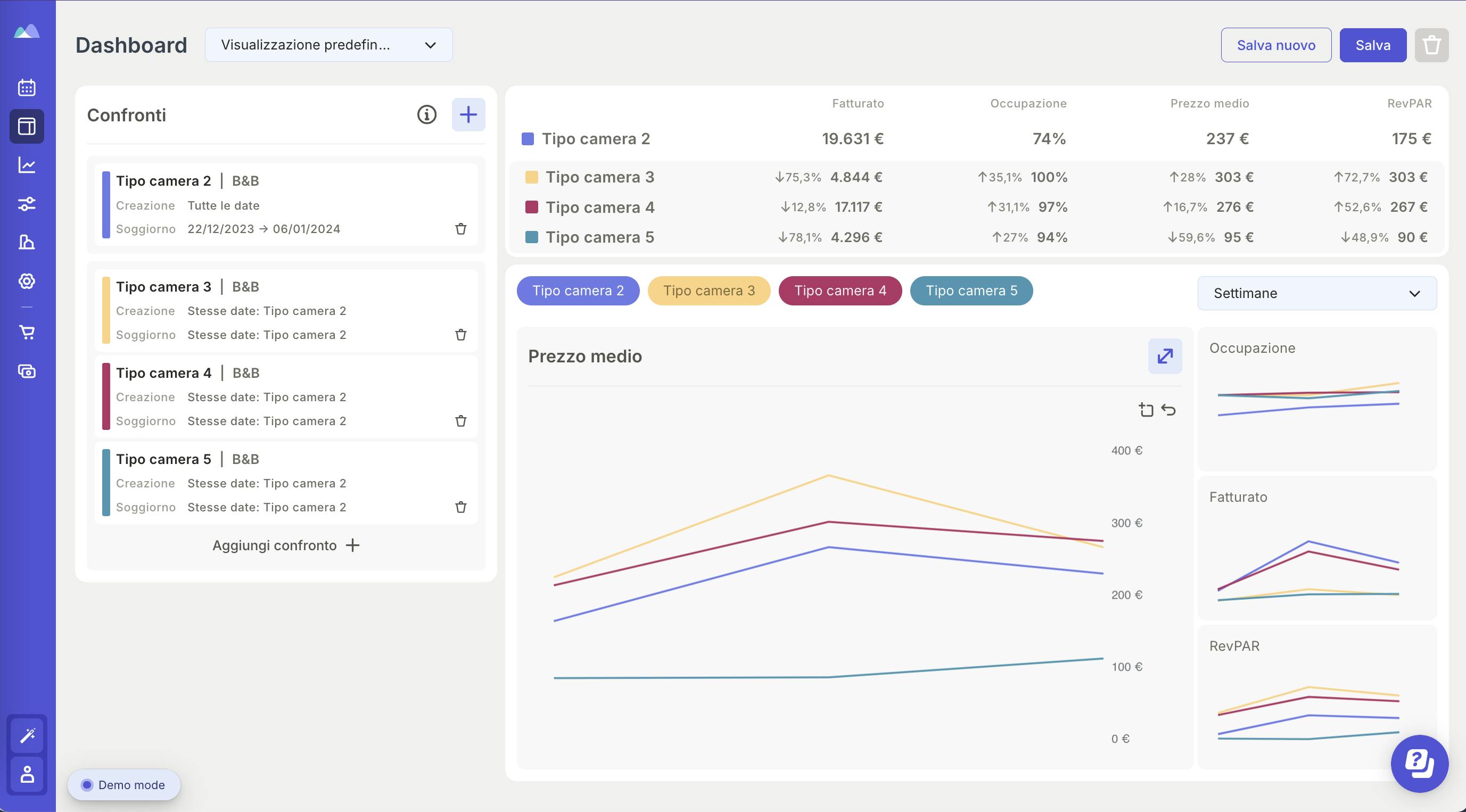
Task: Select the RevPAR mini chart
Action: click(x=1317, y=697)
